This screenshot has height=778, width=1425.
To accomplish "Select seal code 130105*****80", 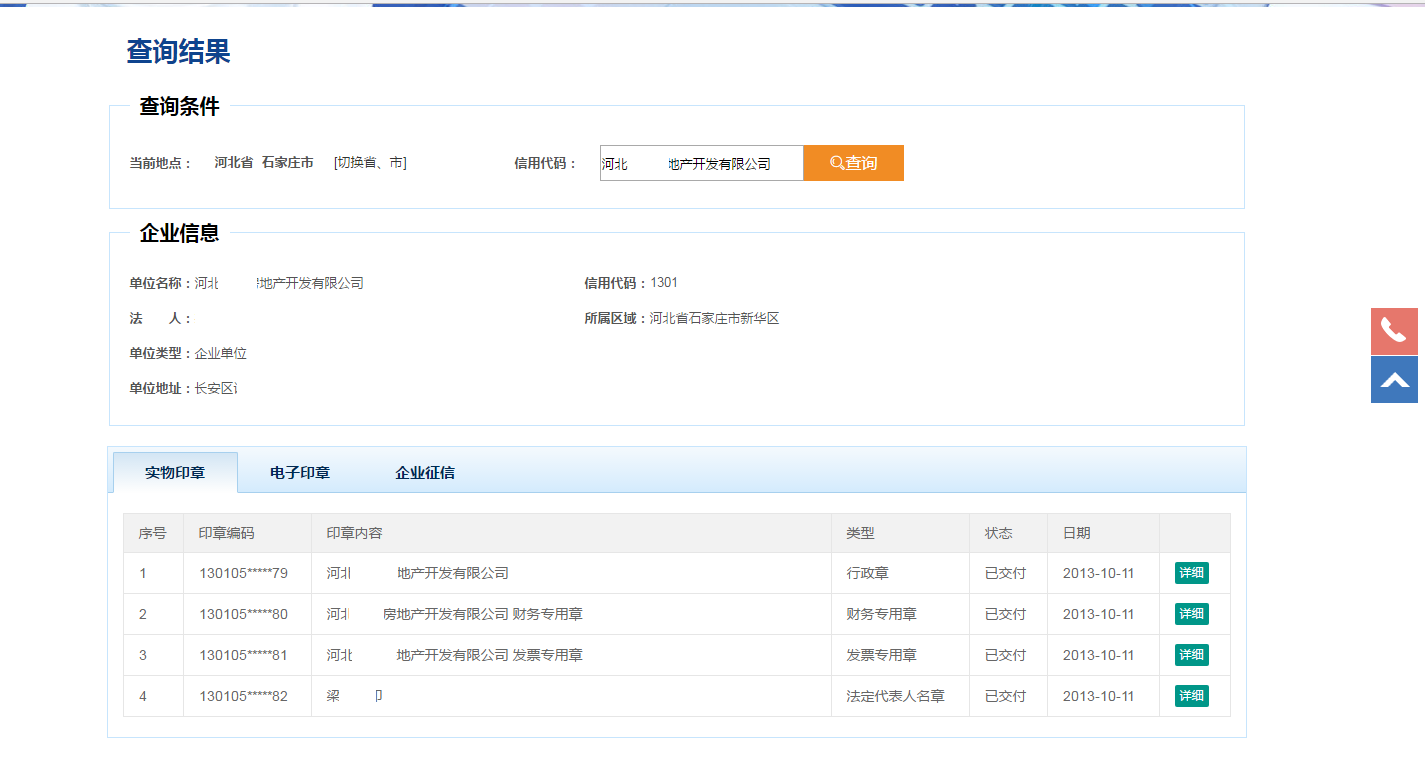I will [243, 614].
